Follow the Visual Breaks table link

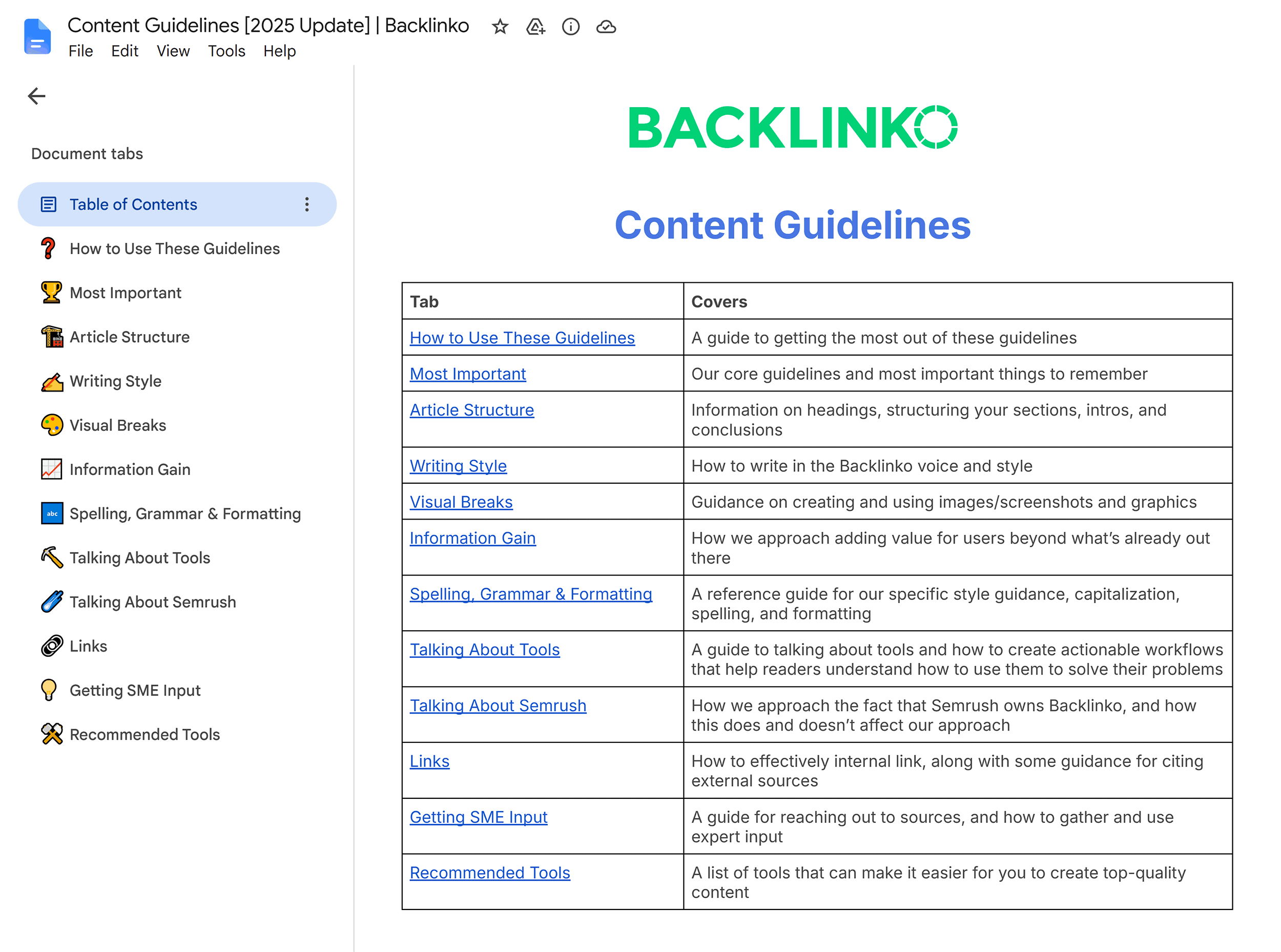point(461,502)
